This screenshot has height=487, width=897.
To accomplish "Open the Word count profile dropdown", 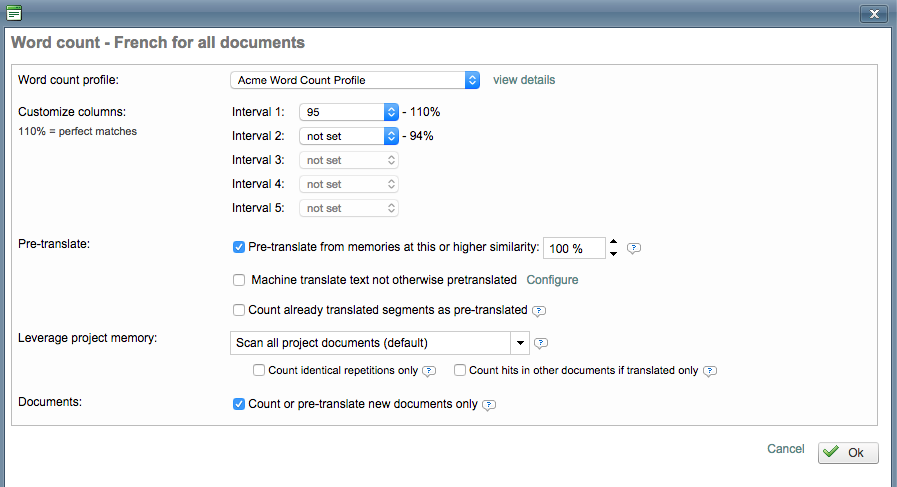I will point(354,80).
